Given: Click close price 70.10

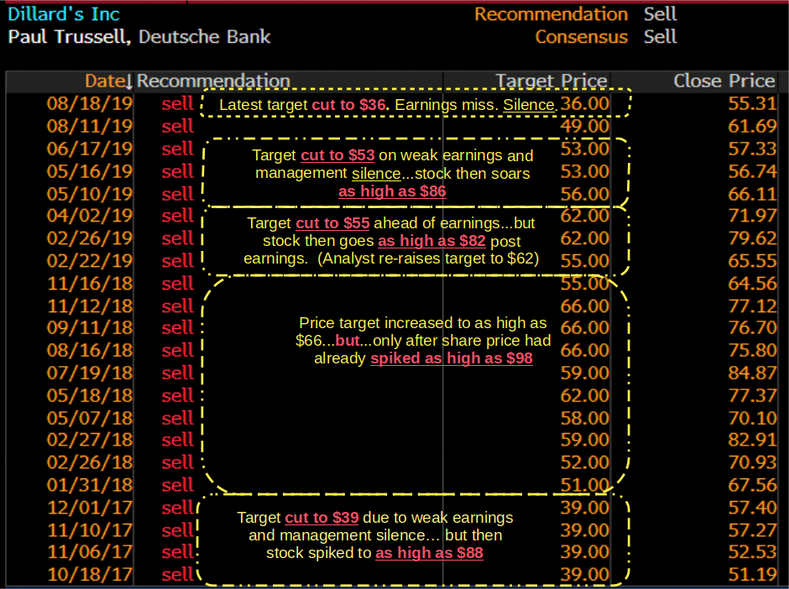Looking at the screenshot, I should pyautogui.click(x=752, y=418).
